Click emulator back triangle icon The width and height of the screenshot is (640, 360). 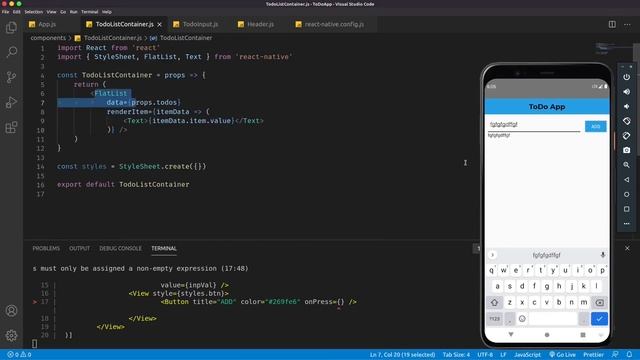(627, 180)
